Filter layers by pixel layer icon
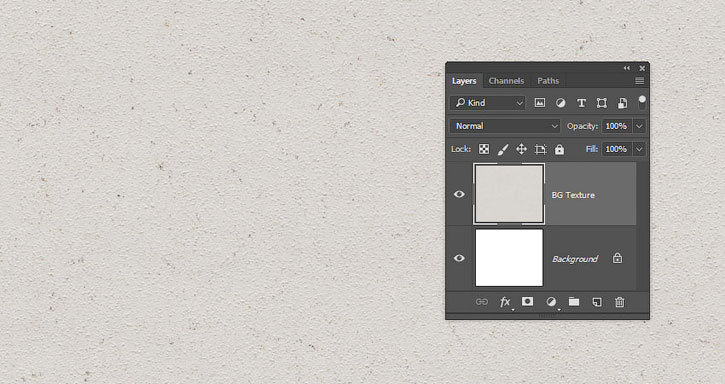Viewport: 725px width, 384px height. coord(540,103)
